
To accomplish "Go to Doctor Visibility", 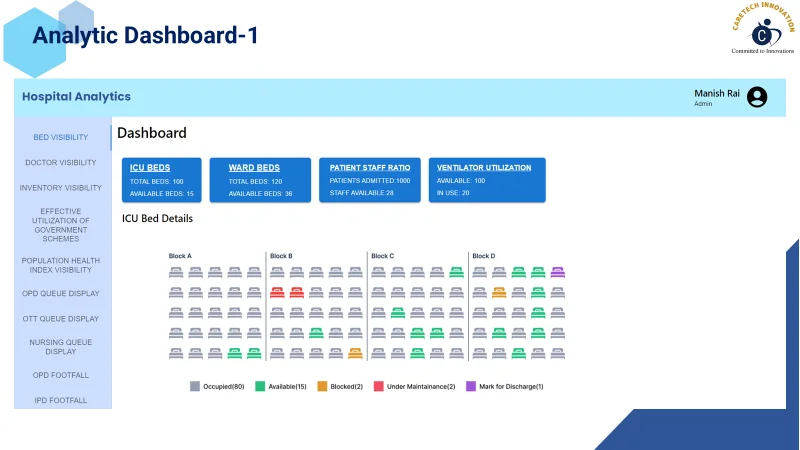I will [x=61, y=162].
